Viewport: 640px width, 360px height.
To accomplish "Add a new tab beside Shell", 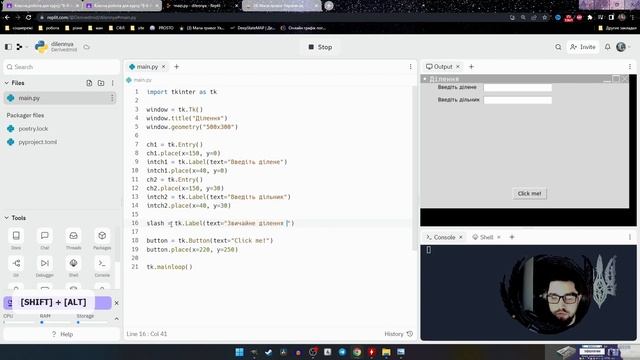I will pos(512,237).
